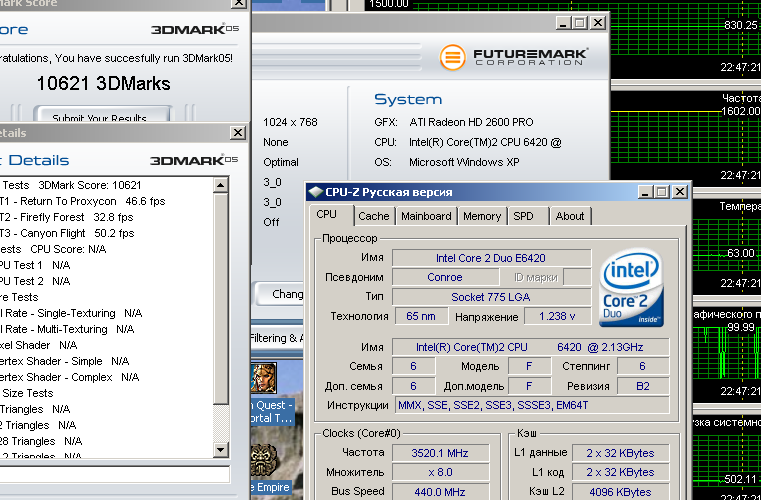Click the 3520.1 MHz core frequency value
Viewport: 761px width, 500px height.
(x=440, y=453)
